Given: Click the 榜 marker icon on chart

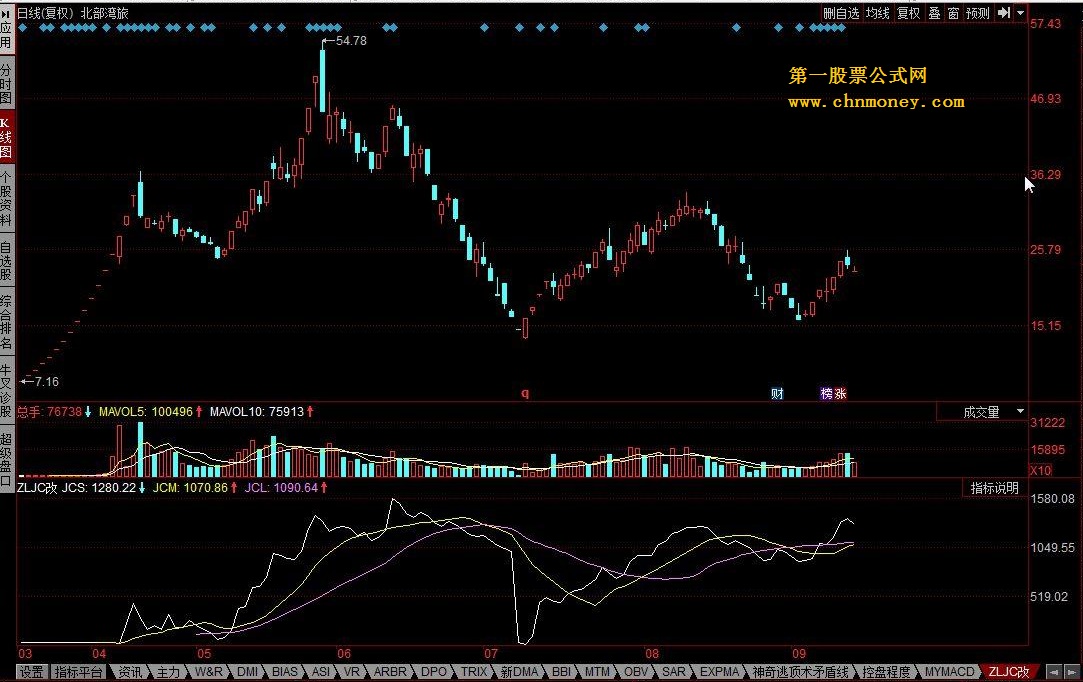Looking at the screenshot, I should tap(827, 394).
